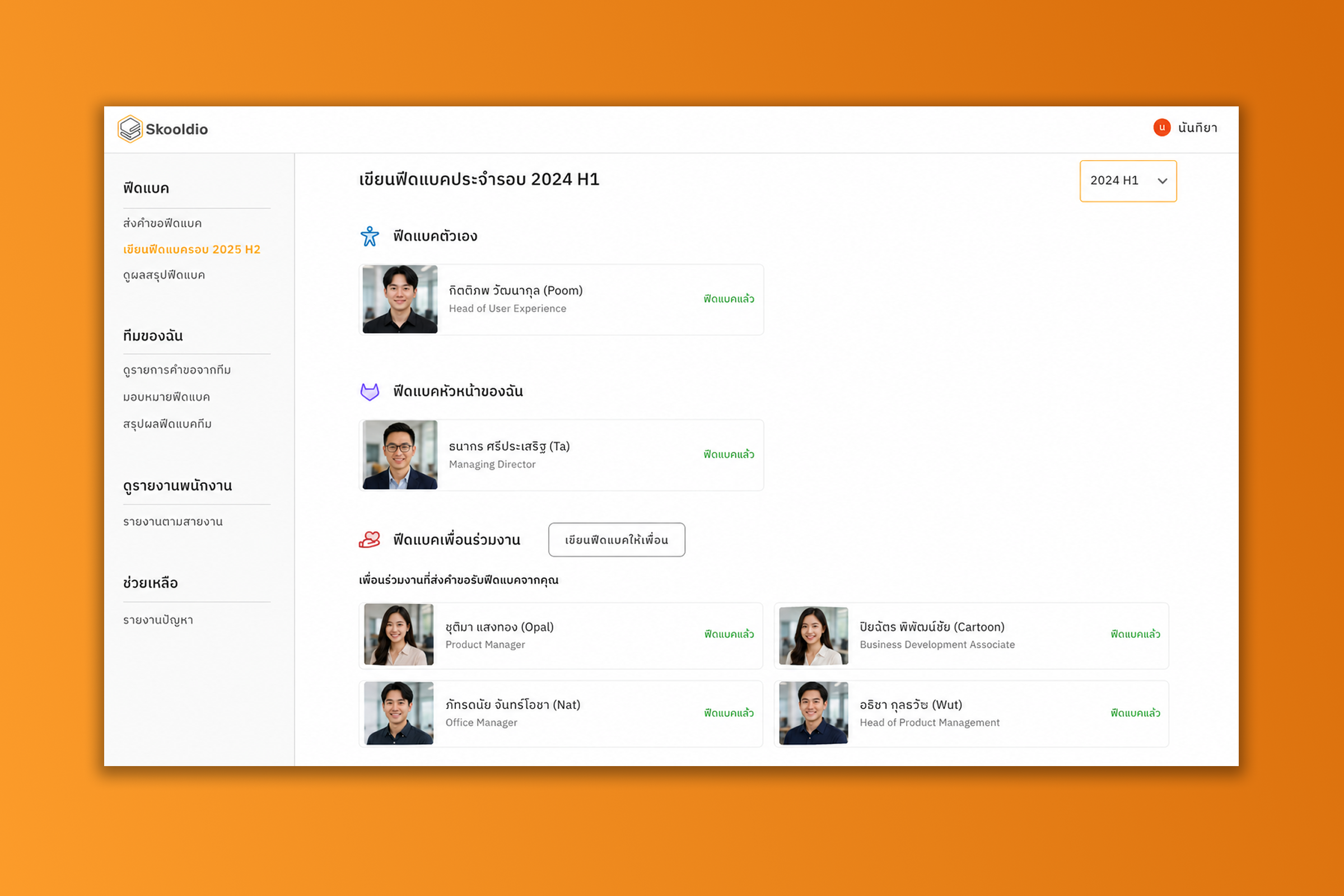Click the Head of User Experience title
Screen dimensions: 1344x896
coord(507,309)
